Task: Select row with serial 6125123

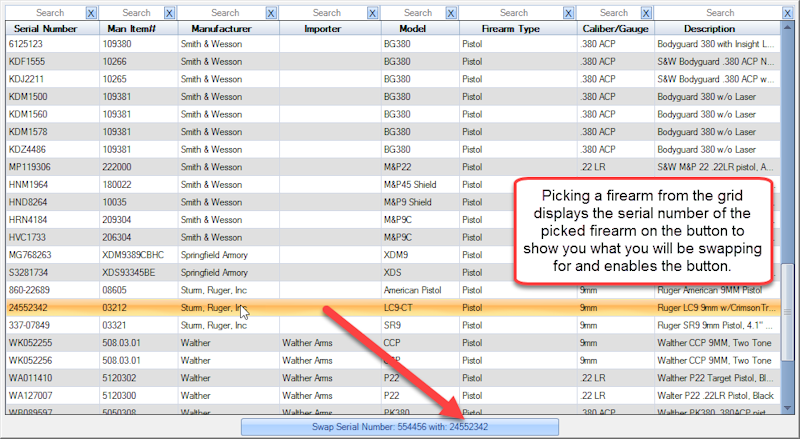Action: [393, 44]
